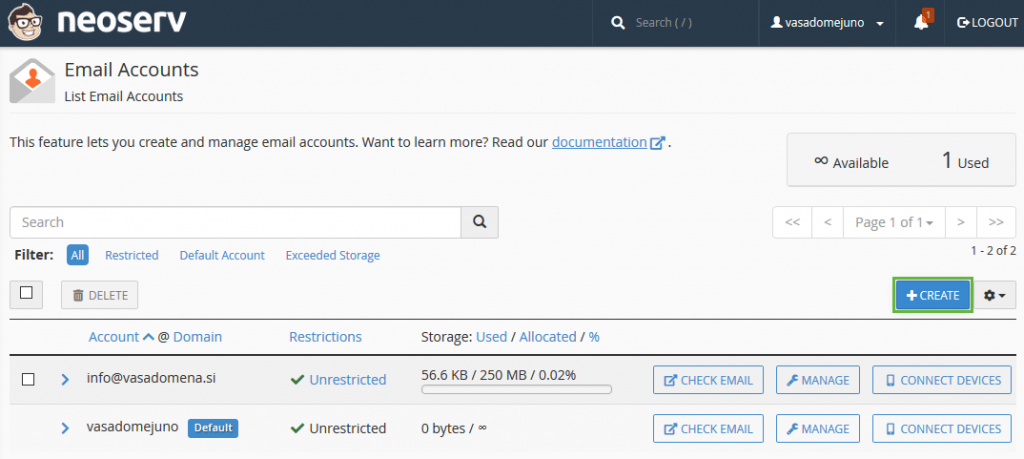Click the previous page arrow
This screenshot has height=459, width=1024.
(x=827, y=222)
